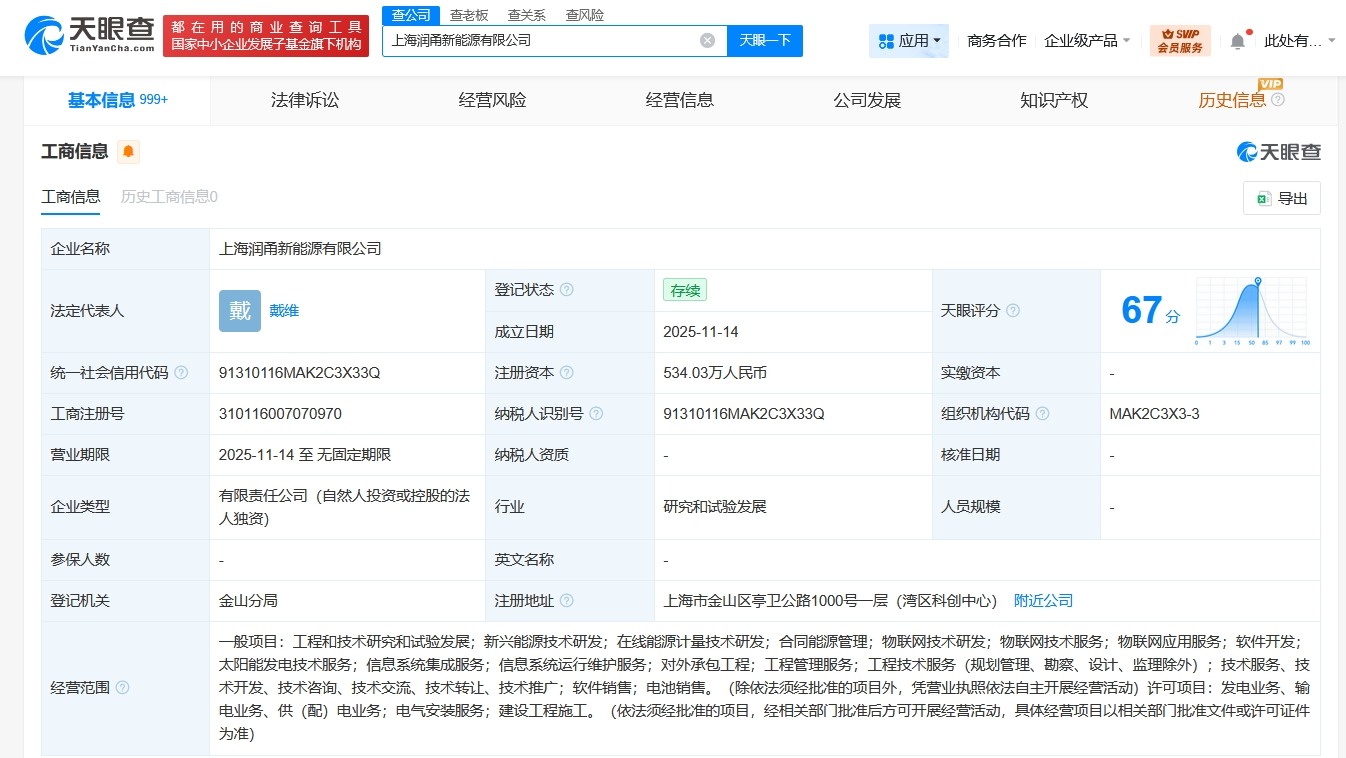Select the 查老板 search tab
The height and width of the screenshot is (758, 1346).
[x=466, y=14]
